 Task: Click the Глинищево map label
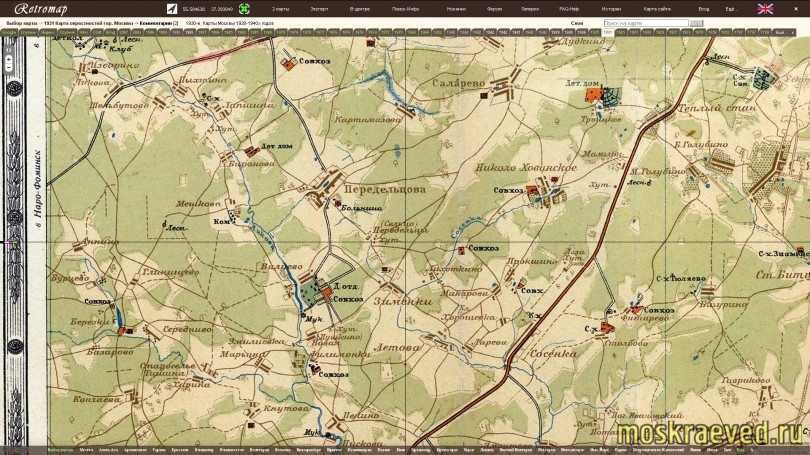click(170, 272)
